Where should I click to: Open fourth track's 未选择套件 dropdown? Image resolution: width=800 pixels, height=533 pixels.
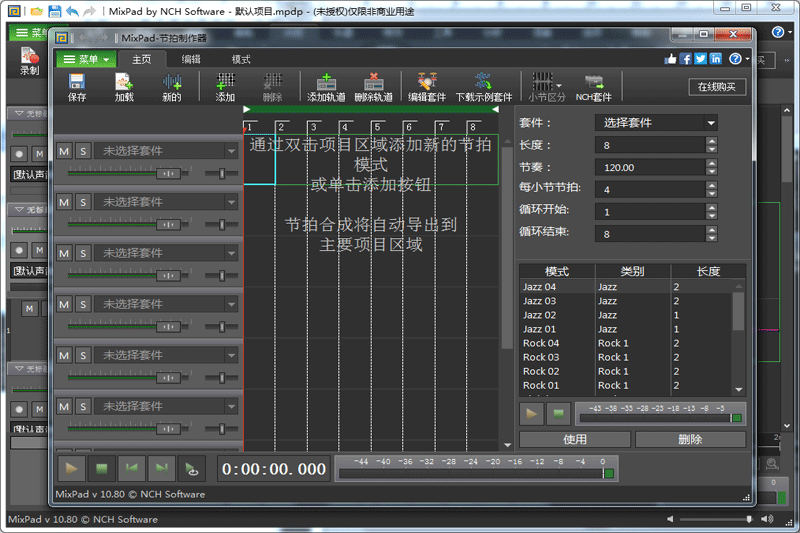tap(166, 304)
